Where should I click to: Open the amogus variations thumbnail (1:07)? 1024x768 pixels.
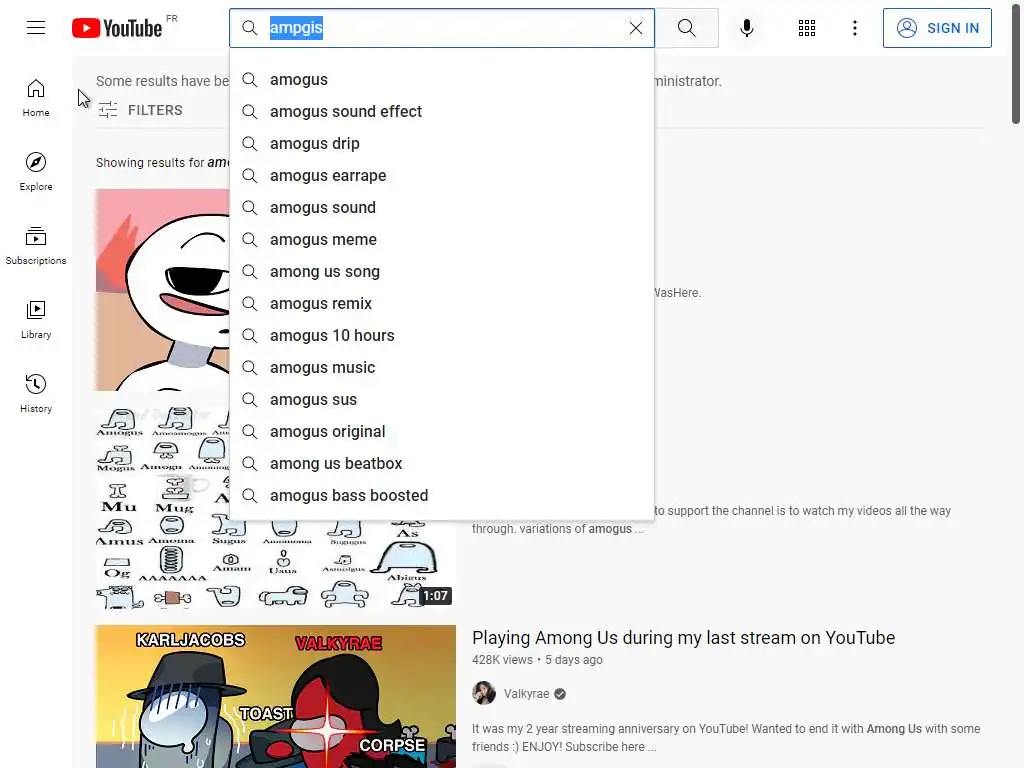click(276, 566)
